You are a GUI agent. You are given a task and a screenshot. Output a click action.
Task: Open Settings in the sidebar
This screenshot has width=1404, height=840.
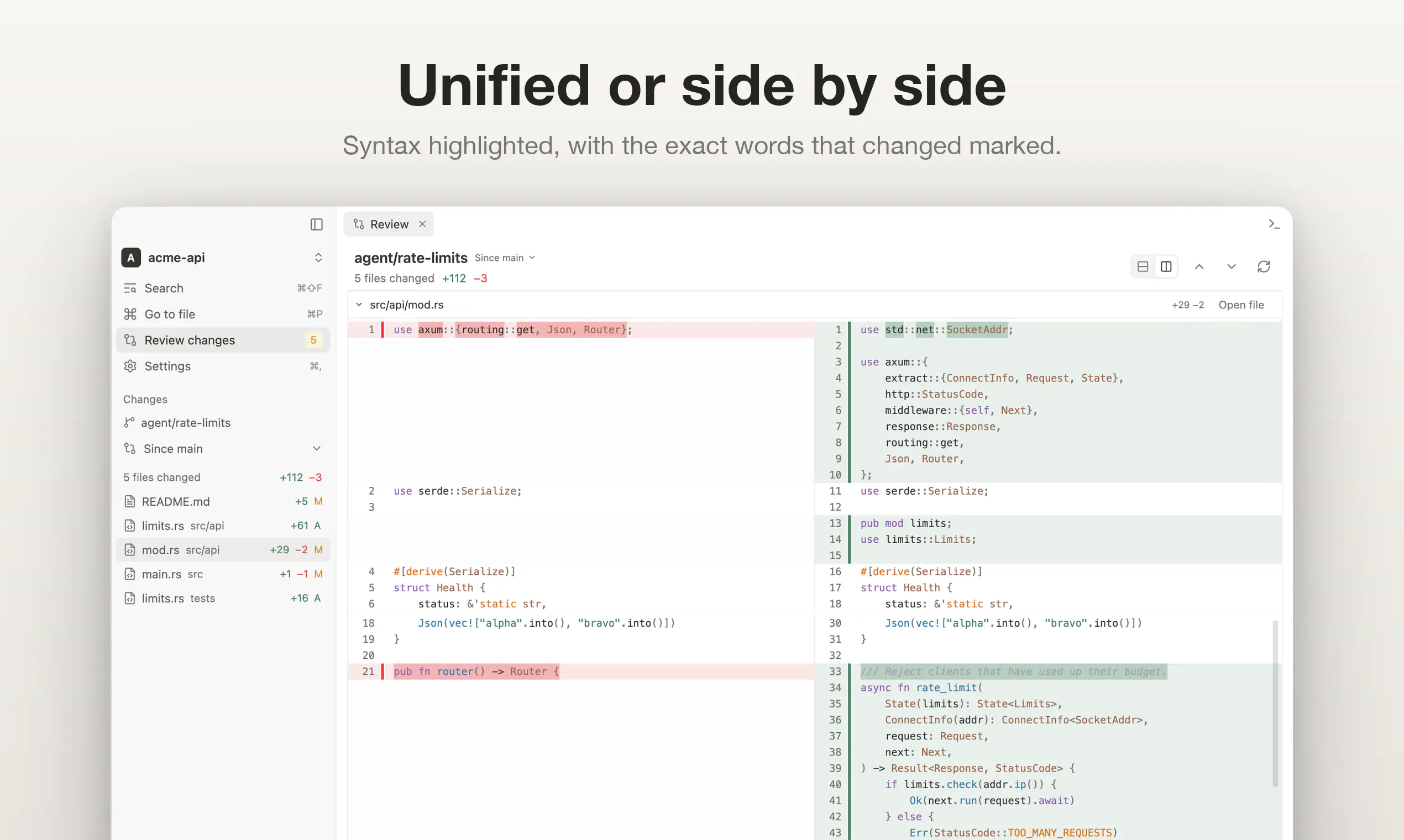pos(223,366)
